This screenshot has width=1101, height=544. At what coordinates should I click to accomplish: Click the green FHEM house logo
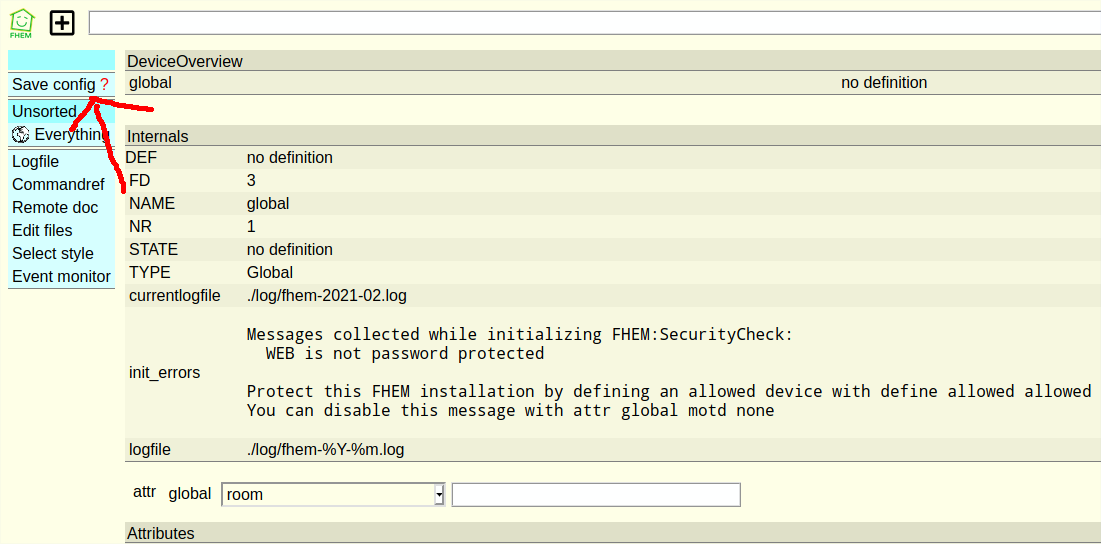click(x=21, y=22)
